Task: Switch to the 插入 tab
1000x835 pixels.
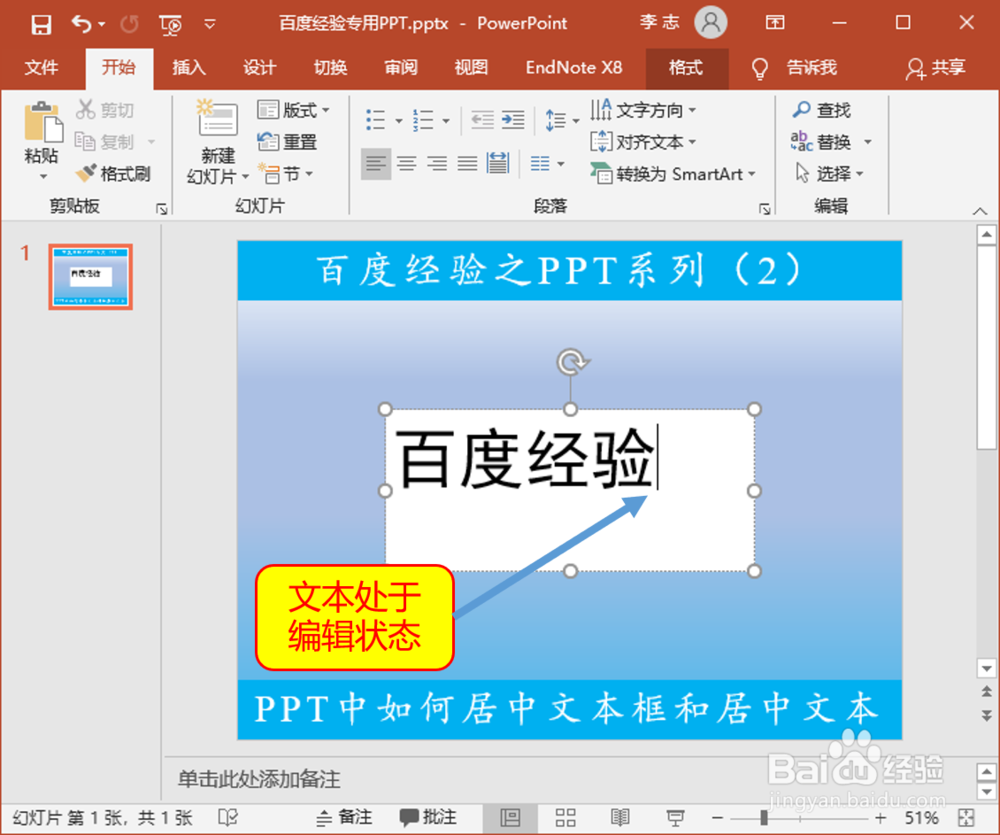Action: pos(189,67)
